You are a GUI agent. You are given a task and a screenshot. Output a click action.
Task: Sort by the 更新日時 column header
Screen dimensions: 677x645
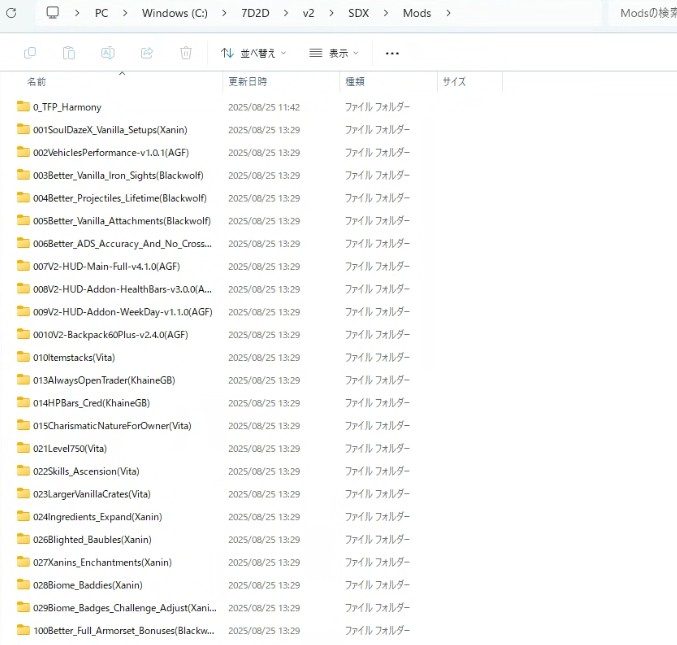(x=247, y=81)
